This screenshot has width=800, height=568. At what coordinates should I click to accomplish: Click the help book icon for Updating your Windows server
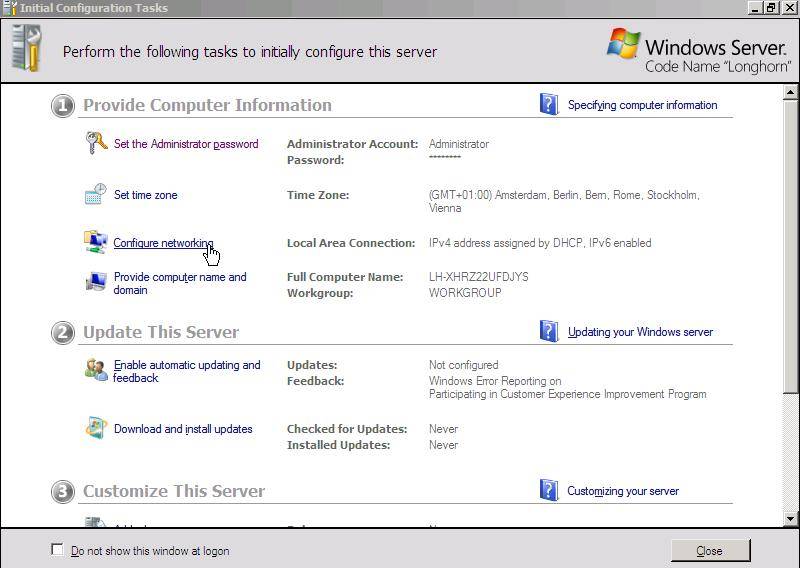point(549,331)
